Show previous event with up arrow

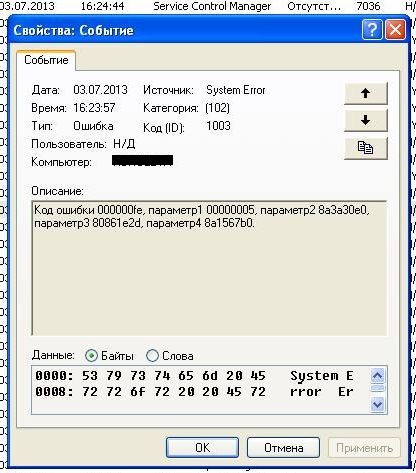pyautogui.click(x=366, y=93)
